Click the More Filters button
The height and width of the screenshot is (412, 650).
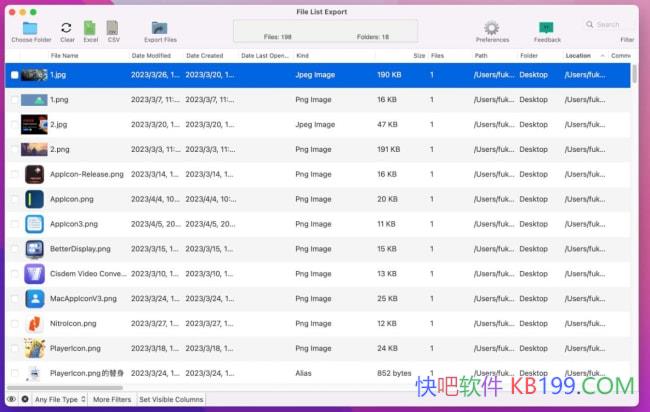tap(112, 399)
